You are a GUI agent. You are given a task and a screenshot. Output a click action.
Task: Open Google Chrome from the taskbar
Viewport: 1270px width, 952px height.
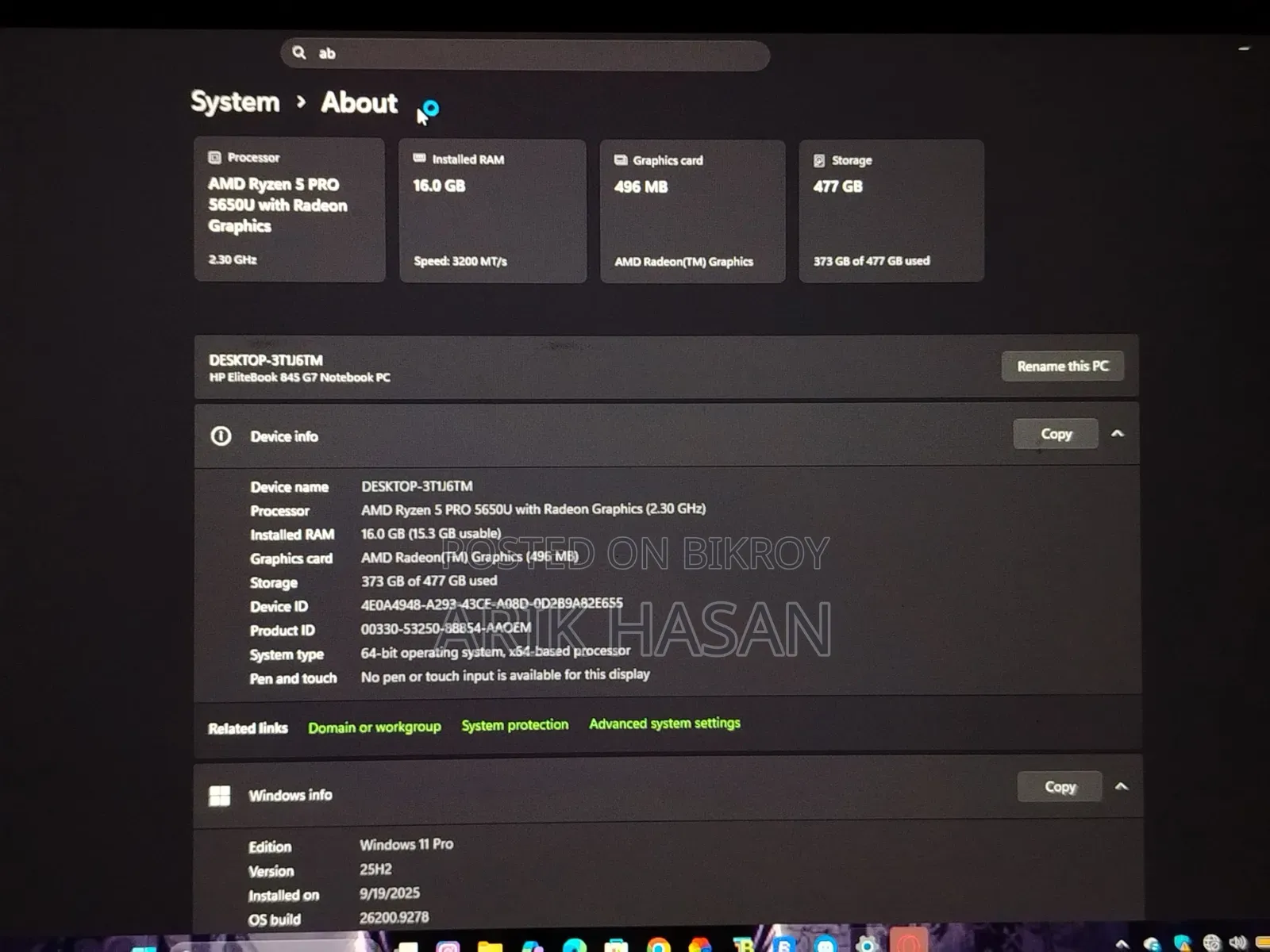tap(659, 945)
